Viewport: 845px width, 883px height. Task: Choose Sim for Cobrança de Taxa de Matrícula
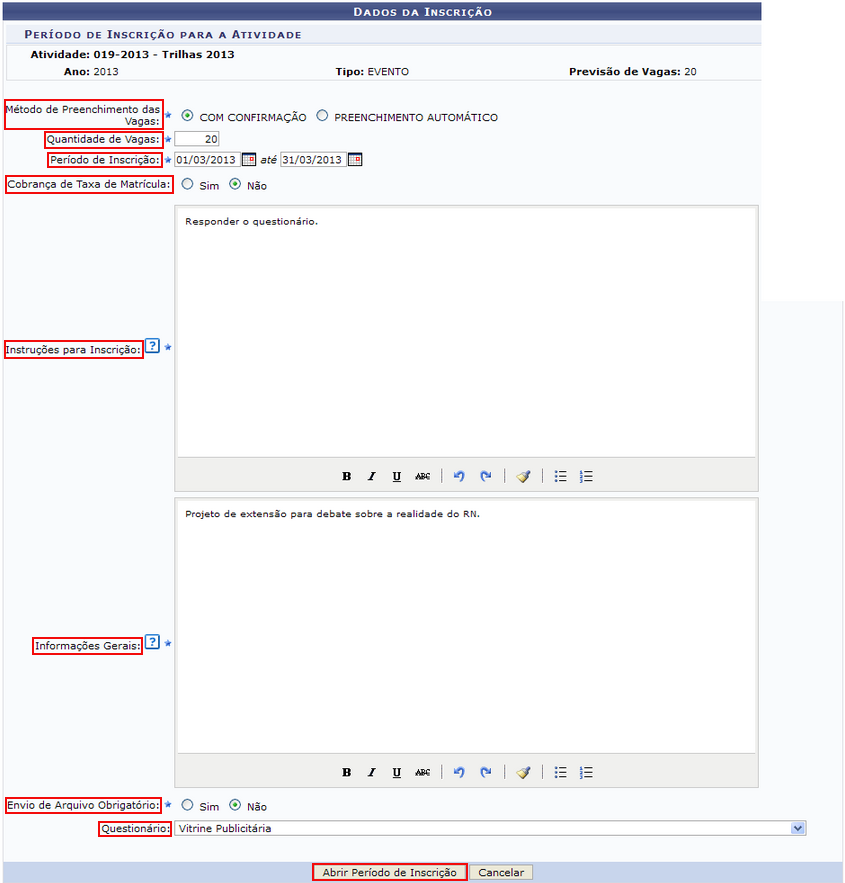pos(187,184)
